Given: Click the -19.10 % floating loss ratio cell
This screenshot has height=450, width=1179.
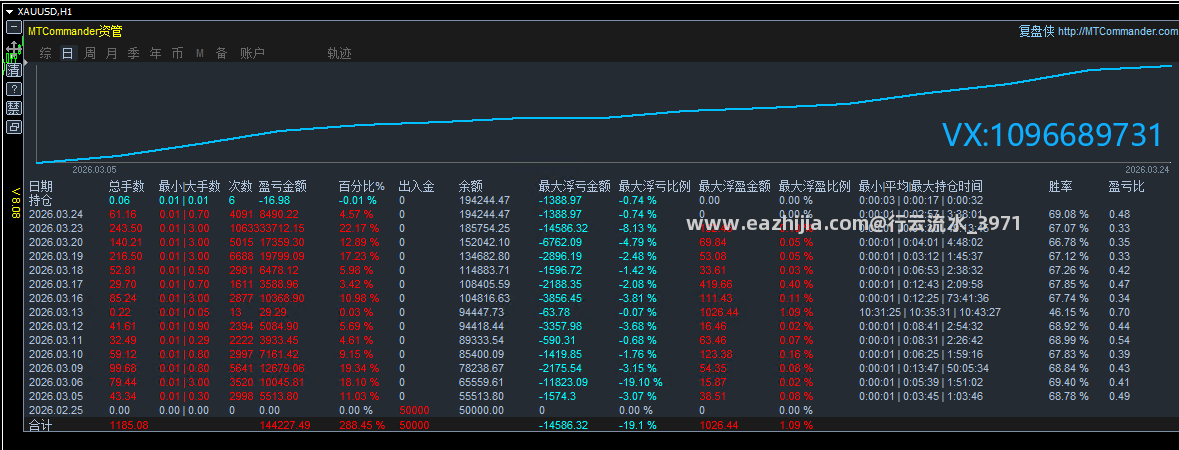Looking at the screenshot, I should pyautogui.click(x=641, y=382).
